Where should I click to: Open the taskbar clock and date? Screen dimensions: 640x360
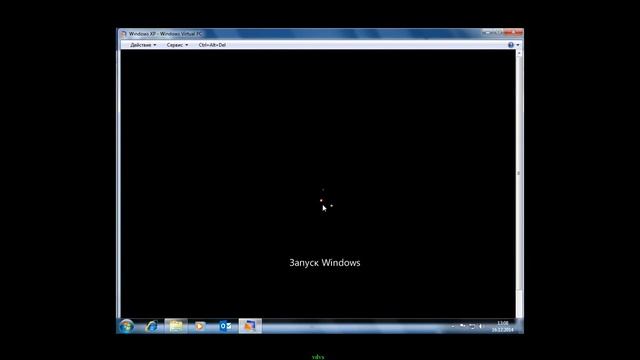(502, 327)
